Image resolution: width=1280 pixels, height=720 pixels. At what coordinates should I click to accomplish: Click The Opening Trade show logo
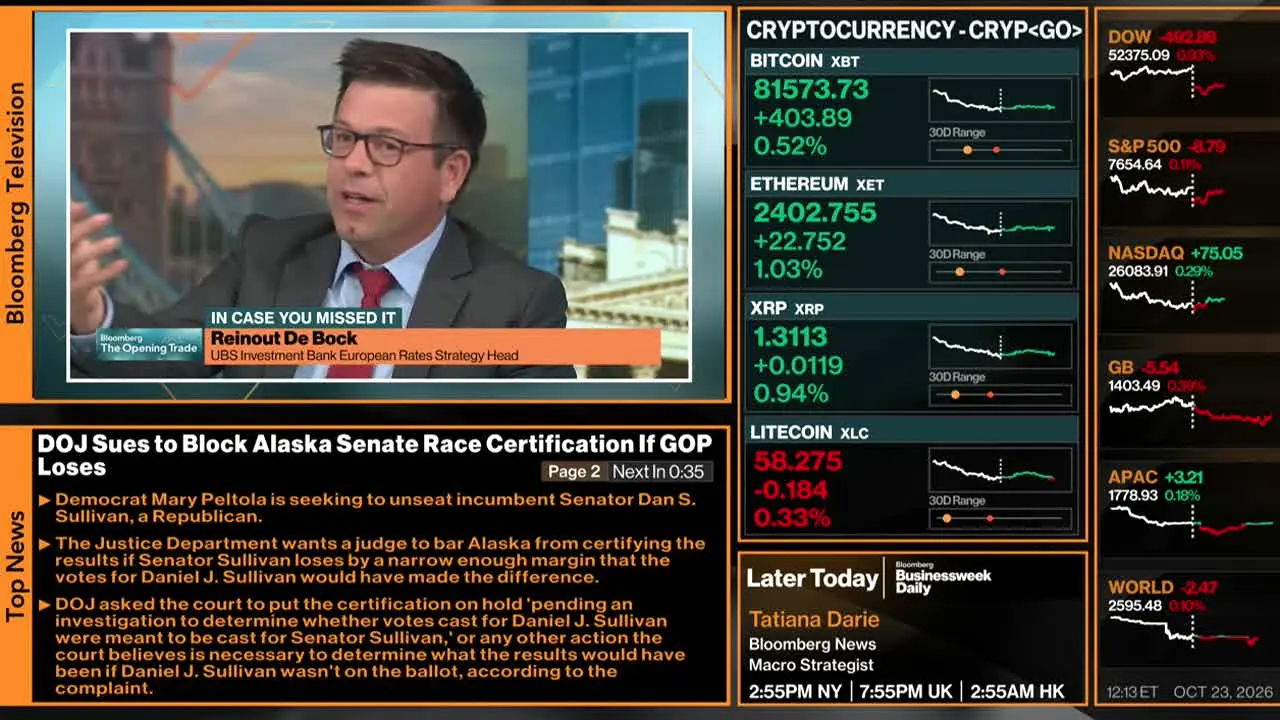point(149,344)
